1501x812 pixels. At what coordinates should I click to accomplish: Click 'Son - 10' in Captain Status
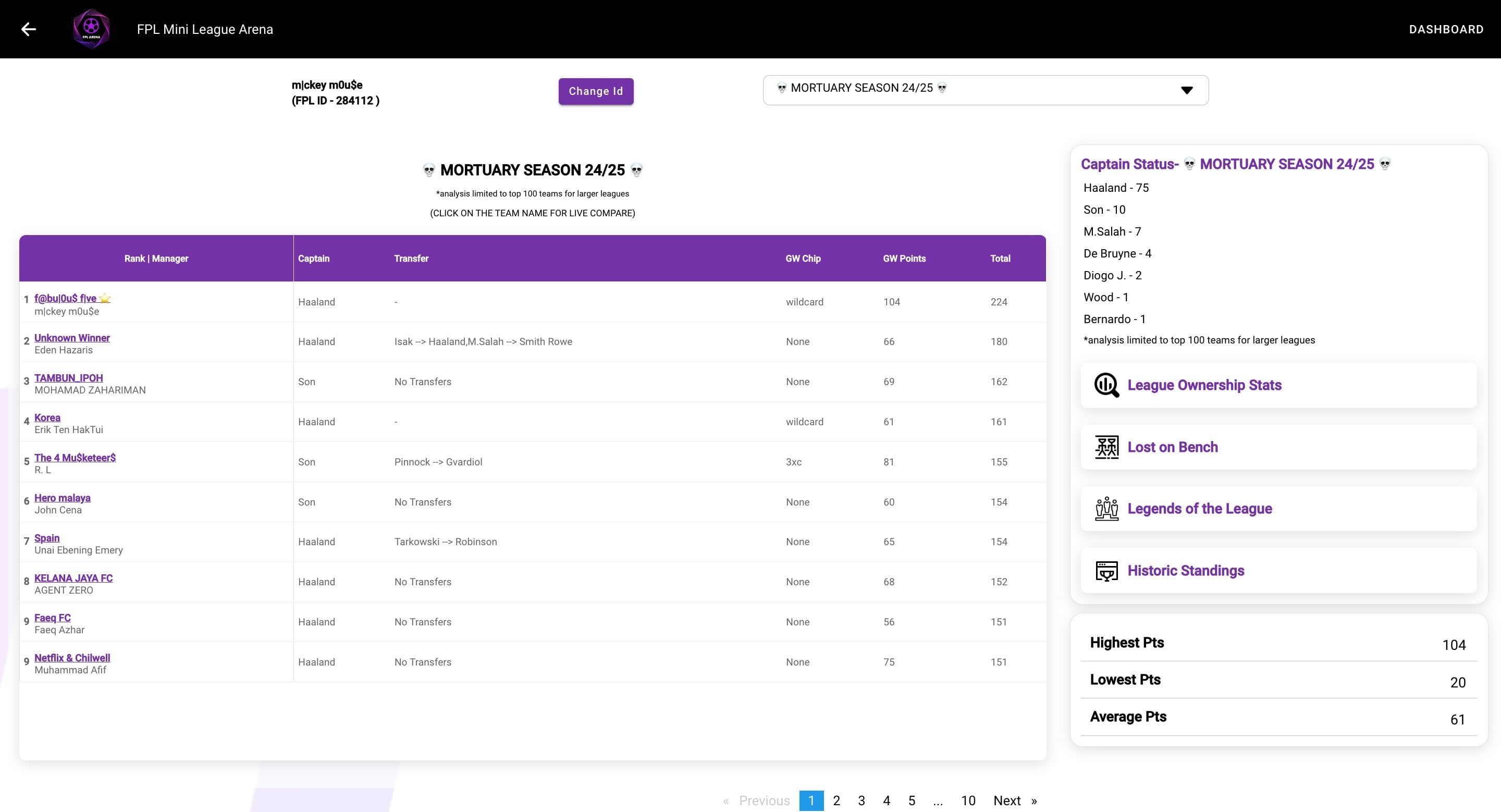coord(1104,210)
